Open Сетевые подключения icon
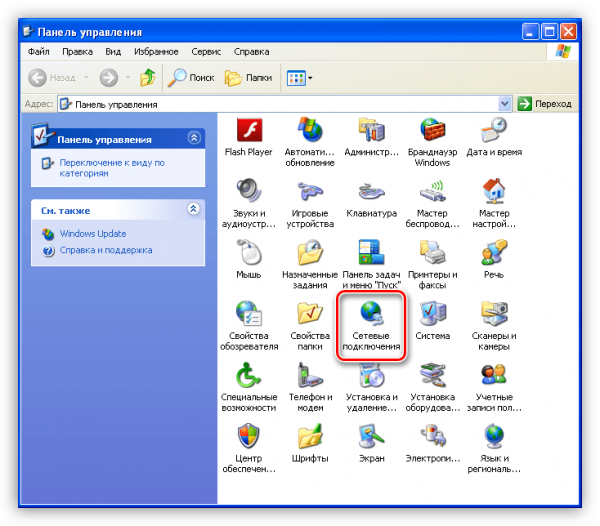The image size is (600, 526). (x=371, y=313)
